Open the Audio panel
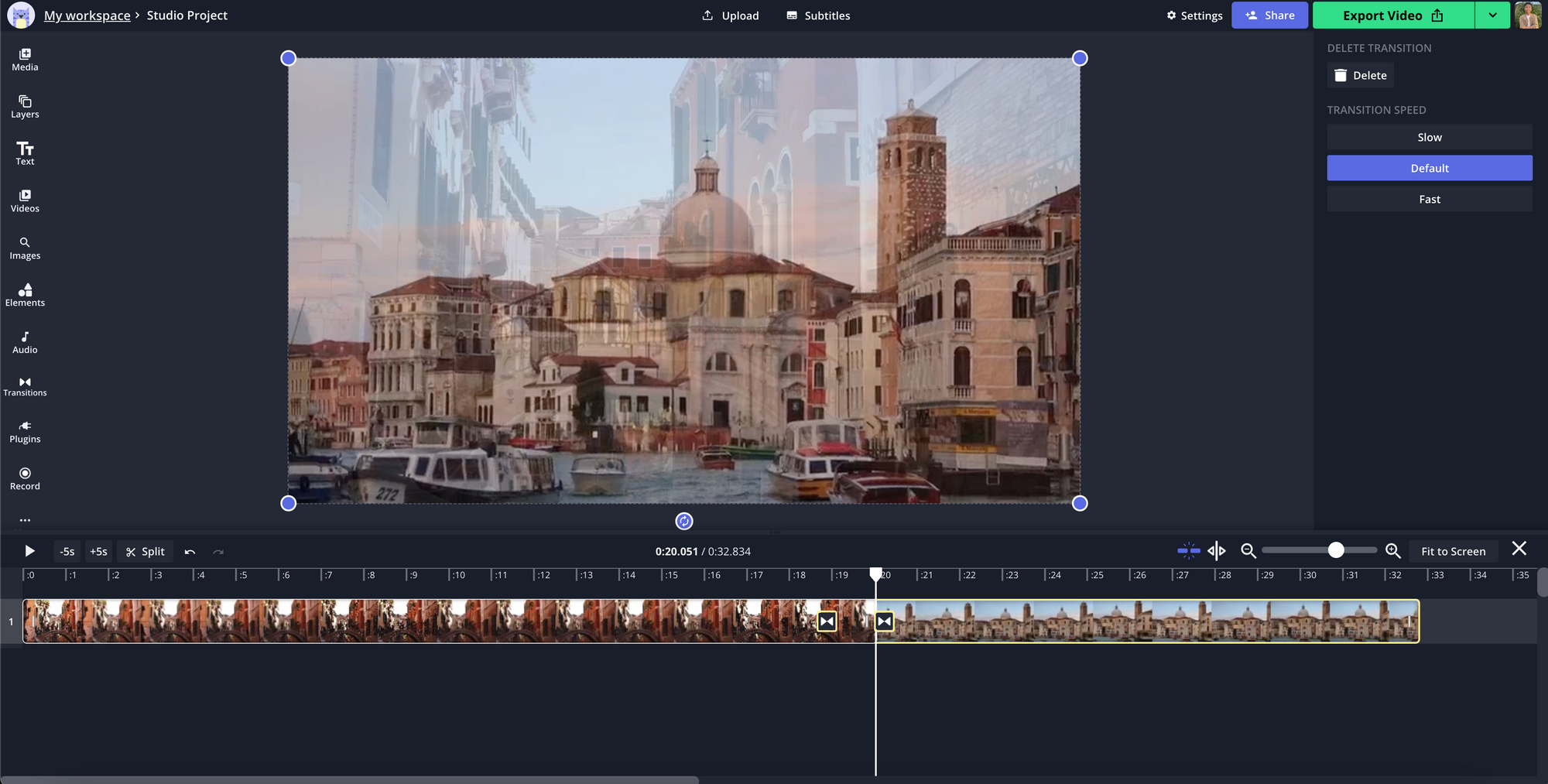Image resolution: width=1548 pixels, height=784 pixels. pyautogui.click(x=25, y=342)
